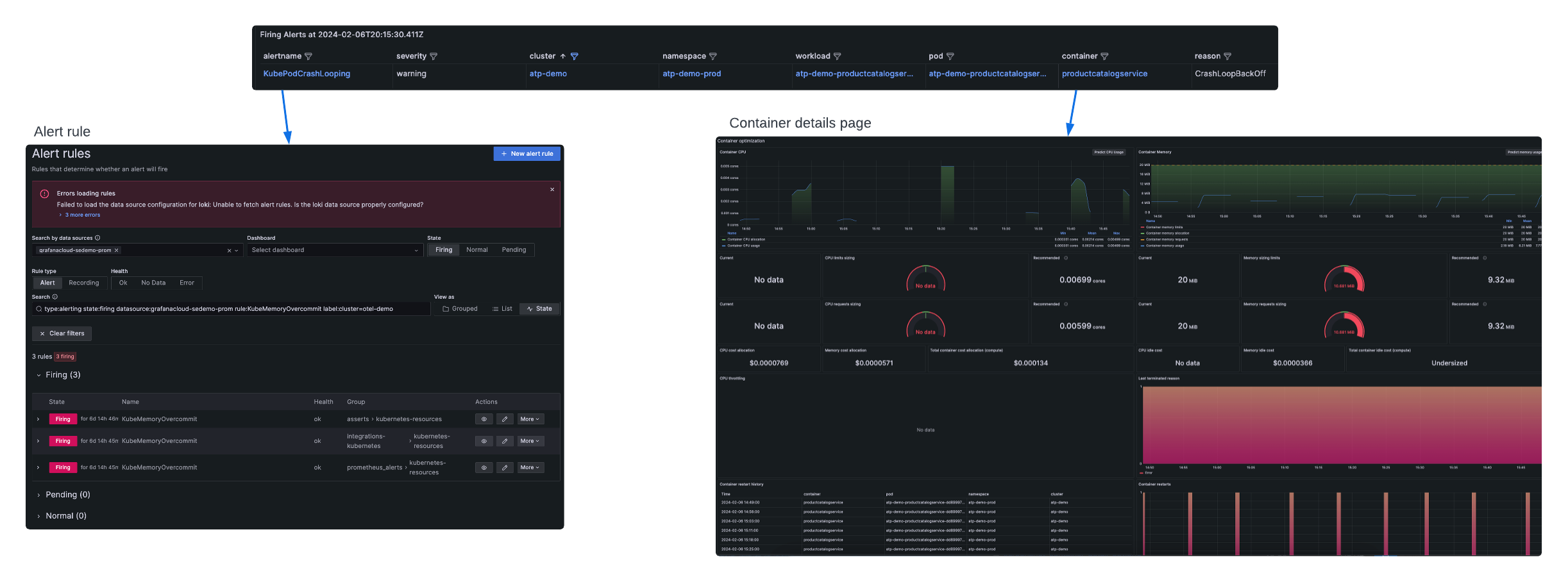The height and width of the screenshot is (582, 1568).
Task: Click the sort arrow on the cluster column
Action: coord(565,56)
